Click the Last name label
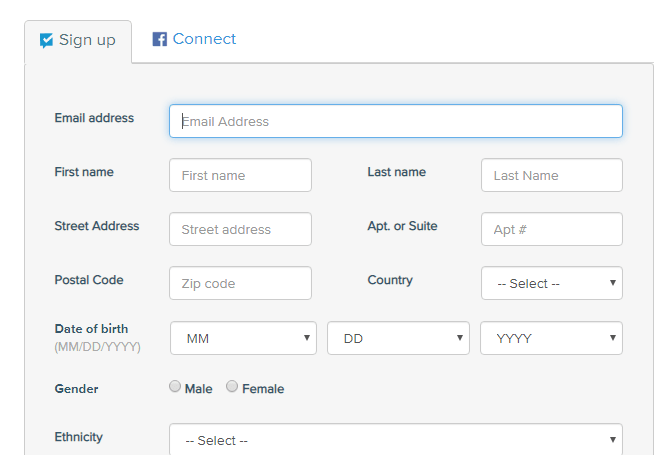 397,172
